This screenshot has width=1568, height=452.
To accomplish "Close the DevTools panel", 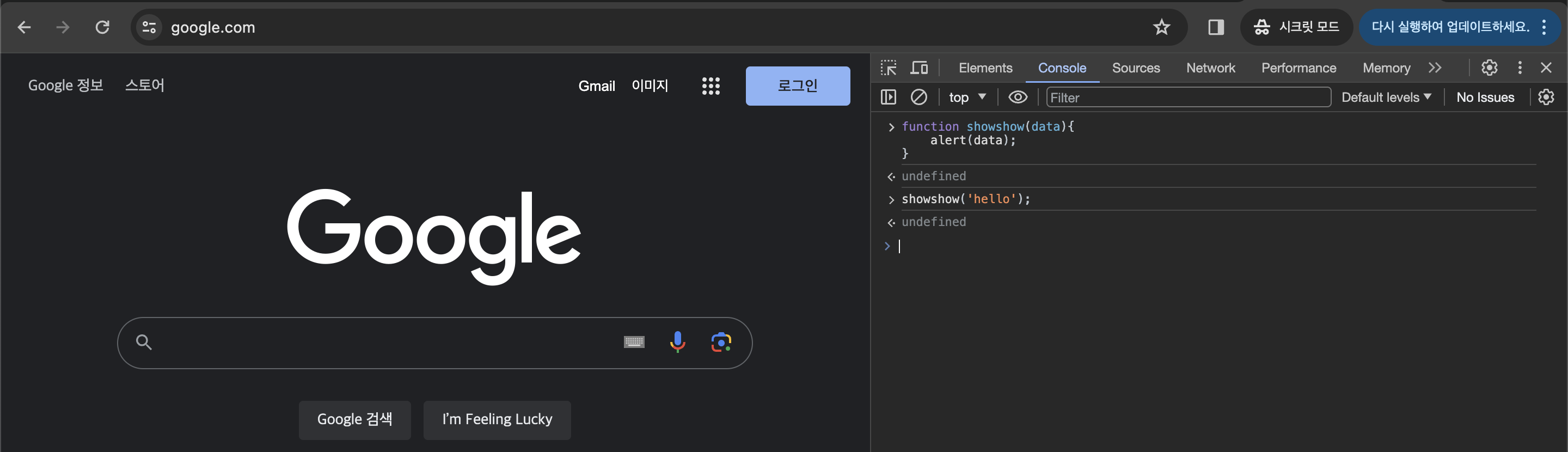I will [x=1546, y=68].
